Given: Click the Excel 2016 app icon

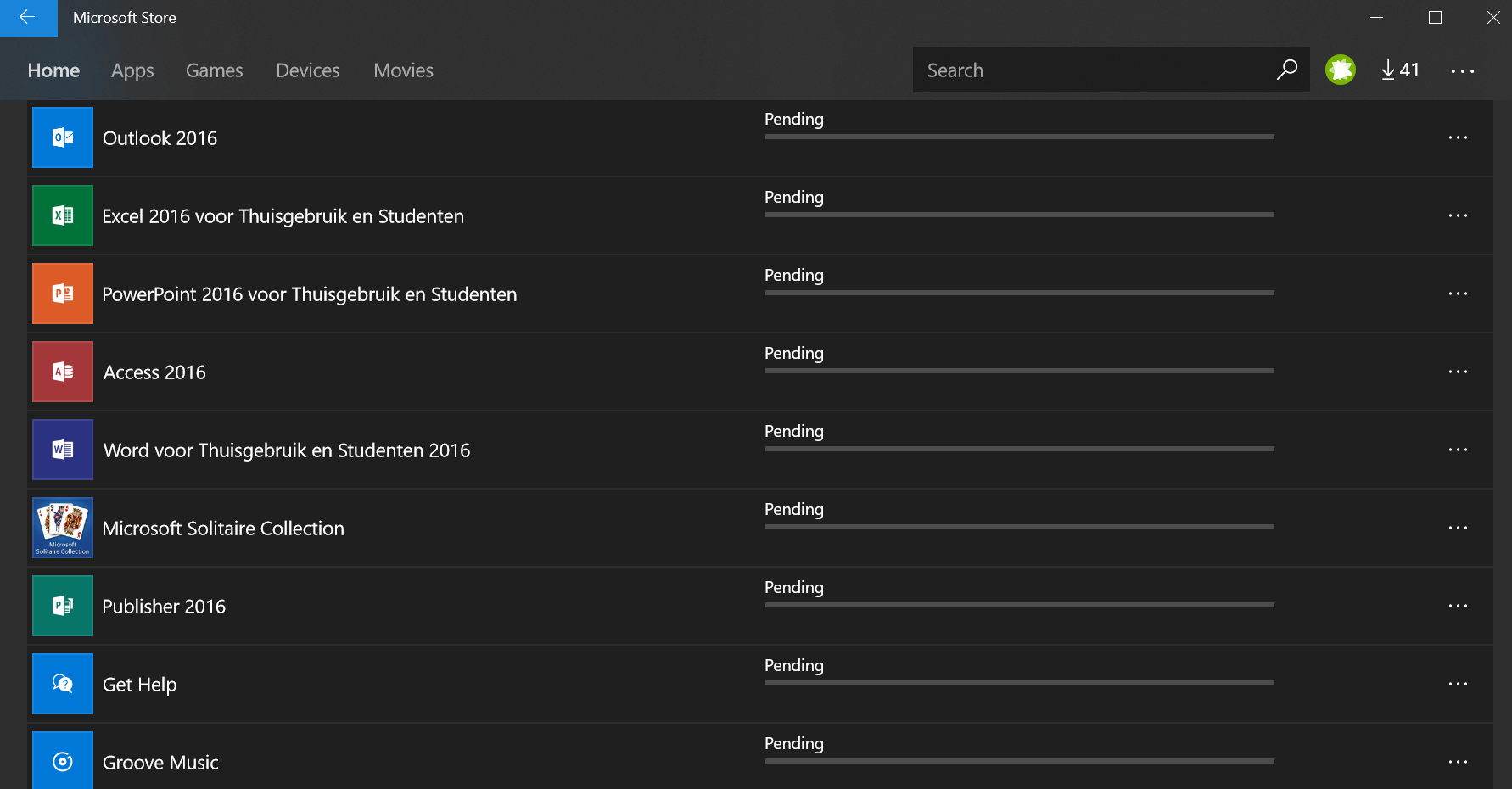Looking at the screenshot, I should tap(63, 215).
